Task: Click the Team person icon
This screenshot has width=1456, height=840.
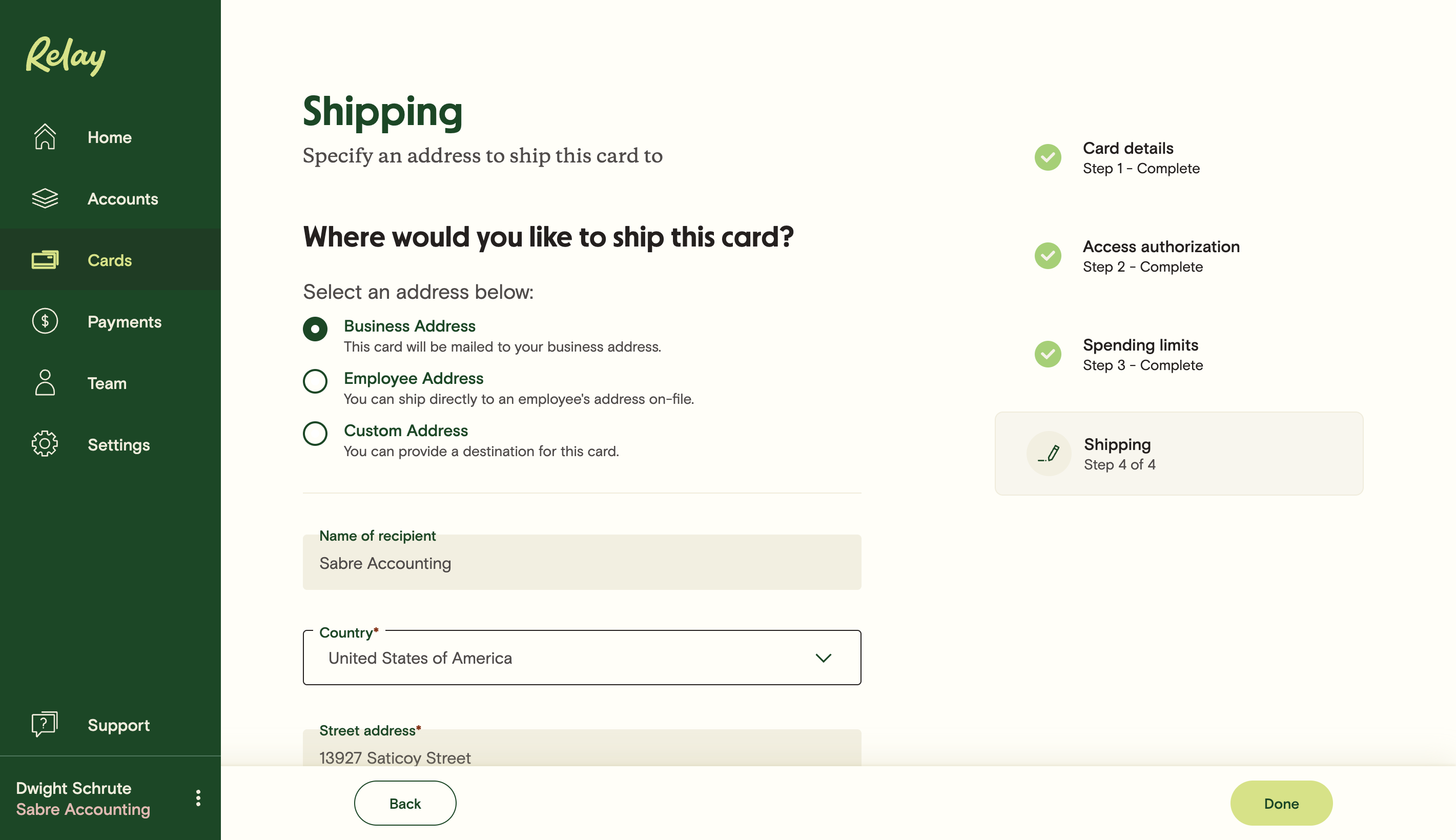Action: pyautogui.click(x=45, y=382)
